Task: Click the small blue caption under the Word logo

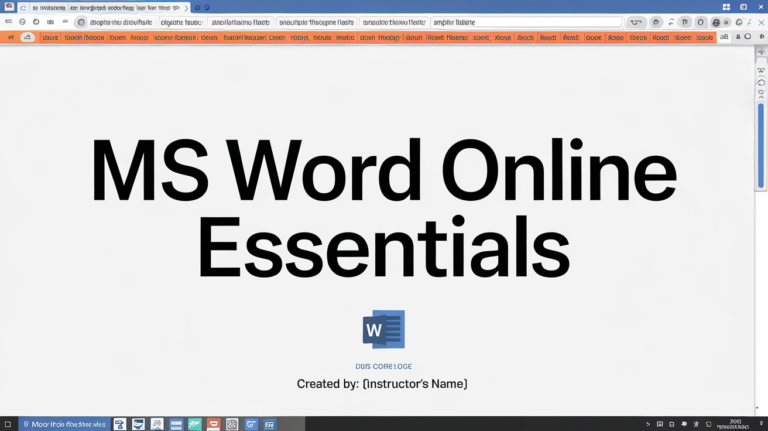Action: click(x=384, y=366)
